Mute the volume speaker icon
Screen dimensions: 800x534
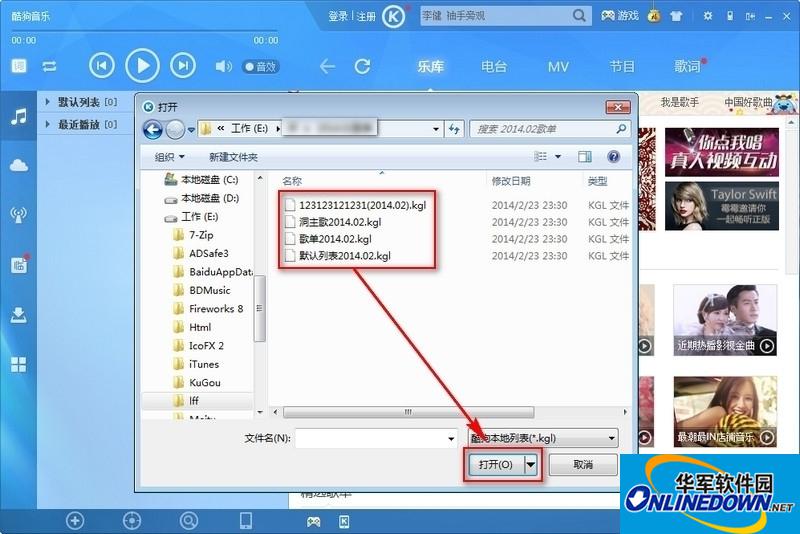pyautogui.click(x=221, y=67)
